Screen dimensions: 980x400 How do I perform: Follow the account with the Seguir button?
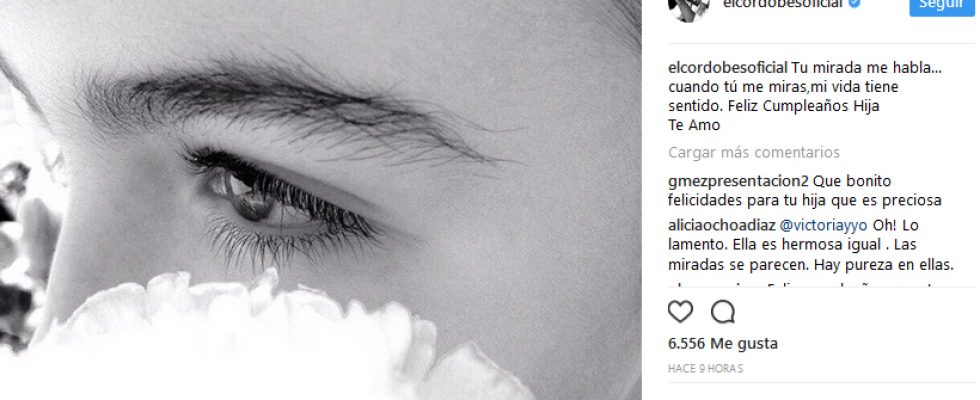[941, 6]
